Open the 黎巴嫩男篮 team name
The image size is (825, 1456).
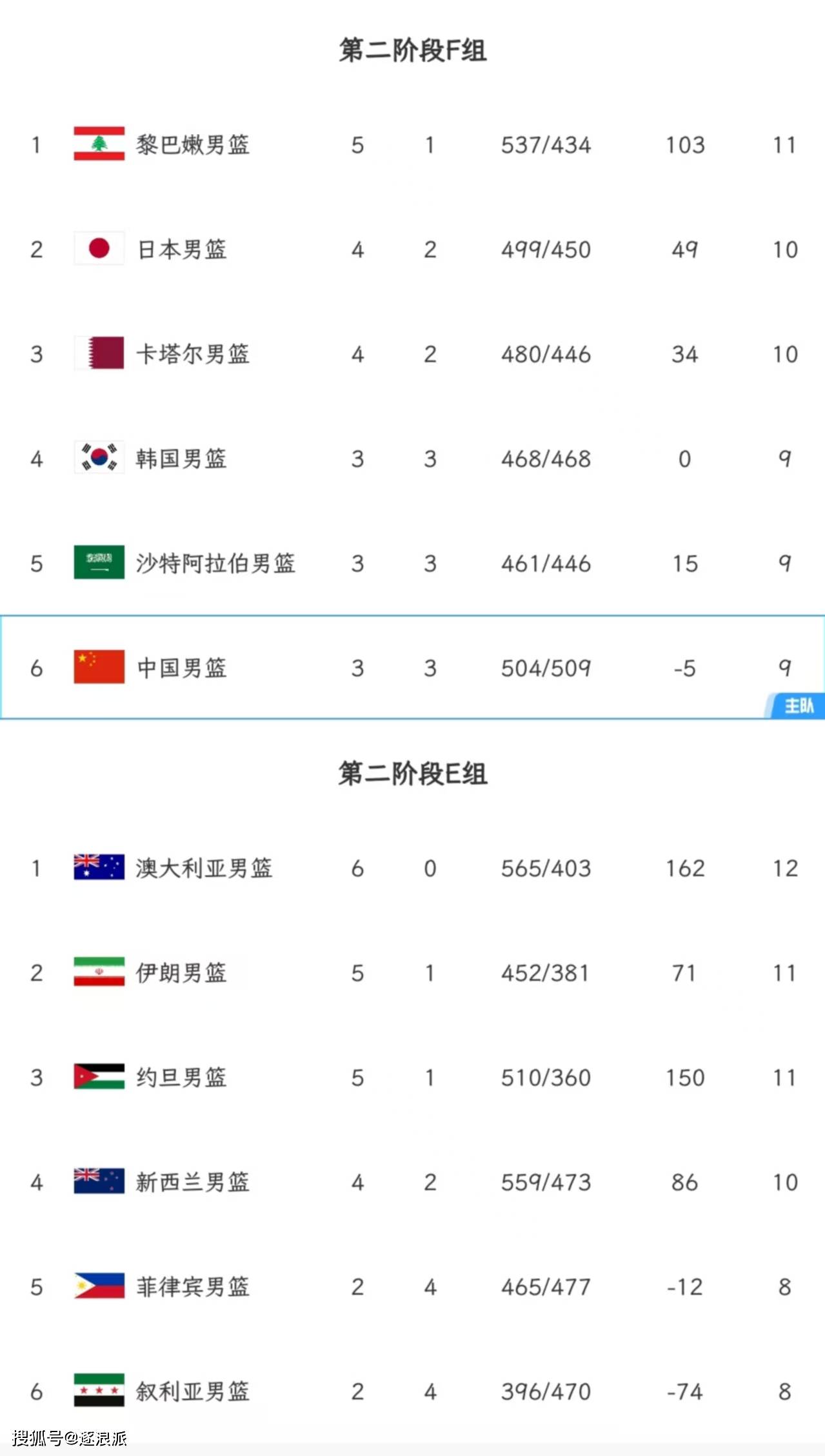click(193, 145)
